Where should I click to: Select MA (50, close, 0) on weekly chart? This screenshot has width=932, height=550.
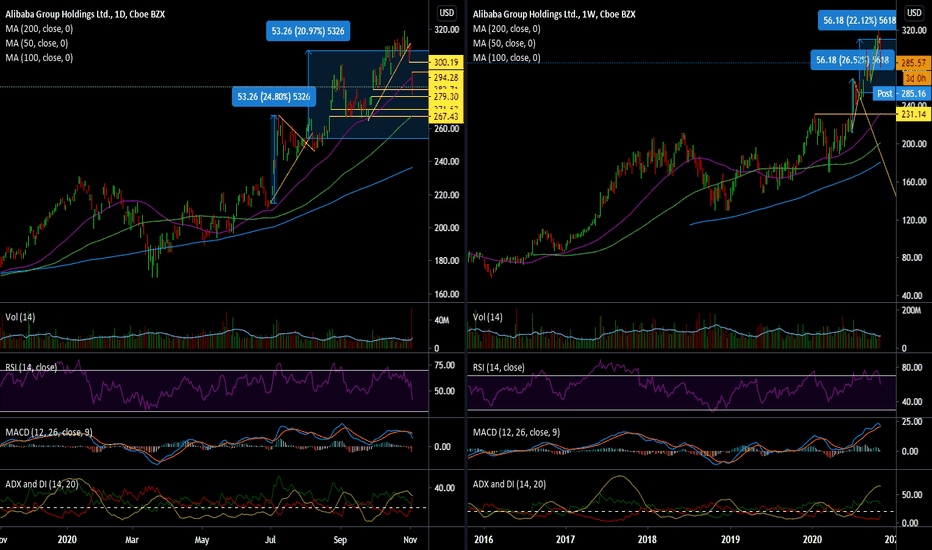click(505, 43)
